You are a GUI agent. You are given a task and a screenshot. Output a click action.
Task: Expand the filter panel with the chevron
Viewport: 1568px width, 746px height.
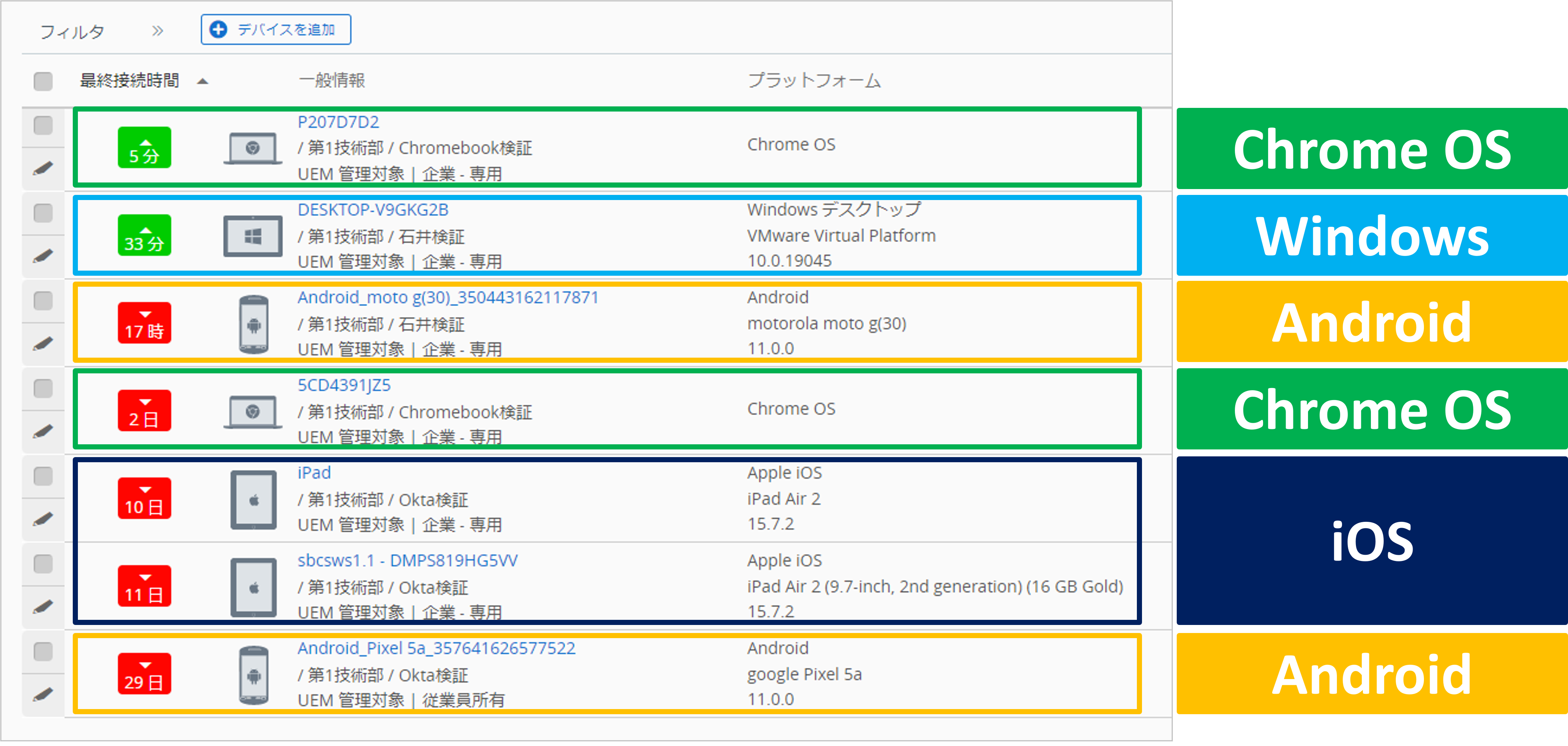click(x=158, y=29)
